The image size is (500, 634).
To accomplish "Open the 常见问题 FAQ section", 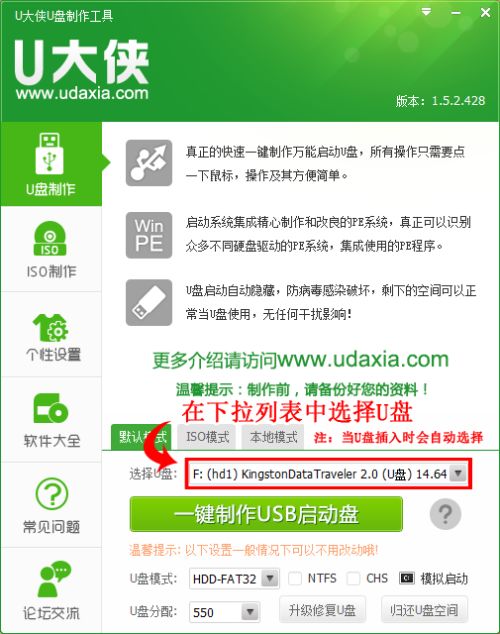I will point(51,505).
